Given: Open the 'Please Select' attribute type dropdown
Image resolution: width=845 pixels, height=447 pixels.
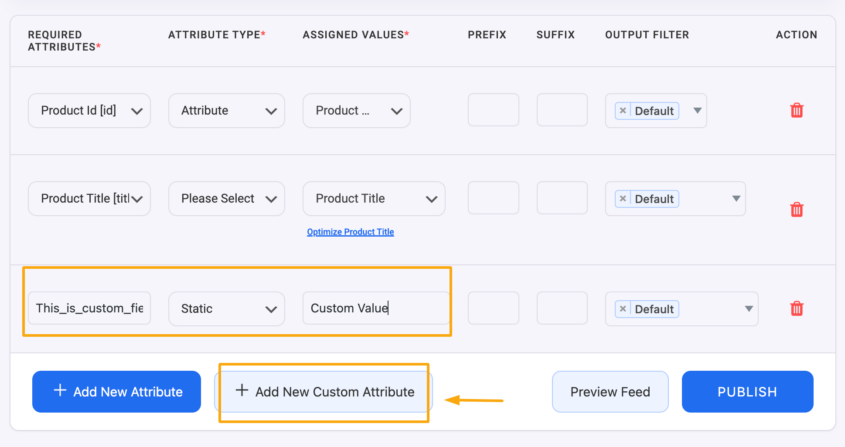Looking at the screenshot, I should point(226,198).
